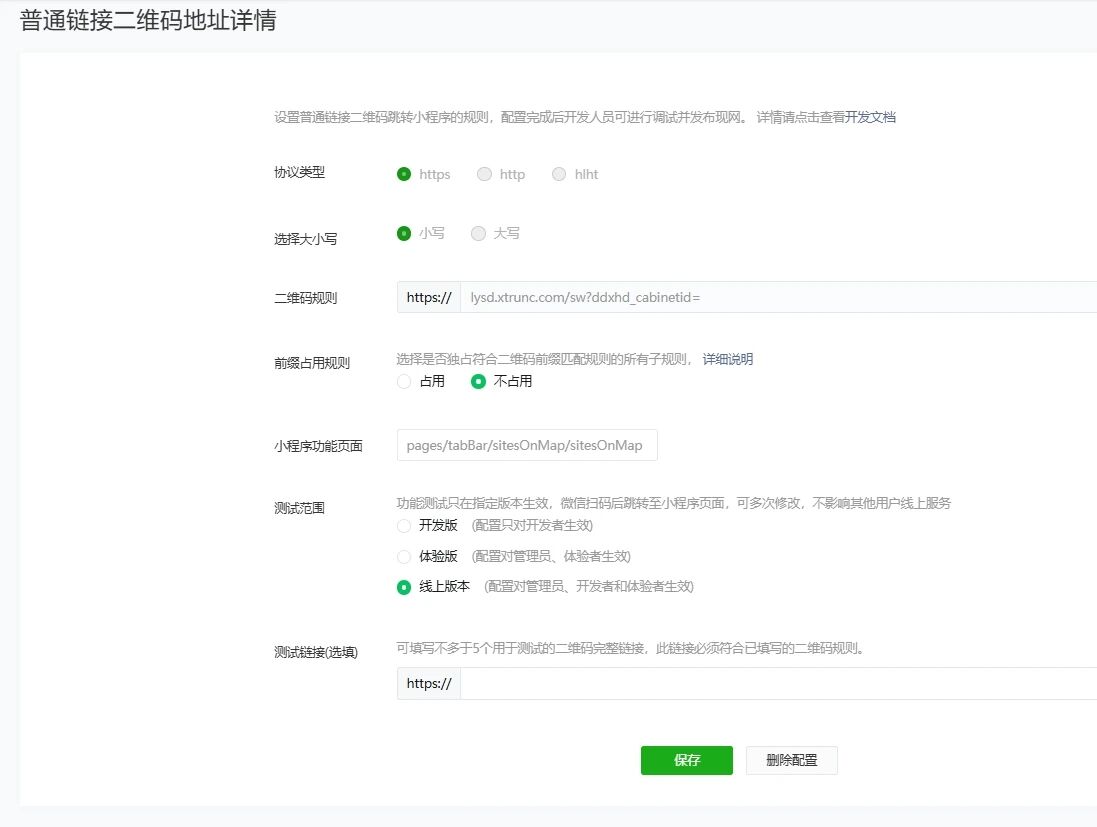Open the 开发文档 link
The width and height of the screenshot is (1097, 827).
click(x=870, y=117)
